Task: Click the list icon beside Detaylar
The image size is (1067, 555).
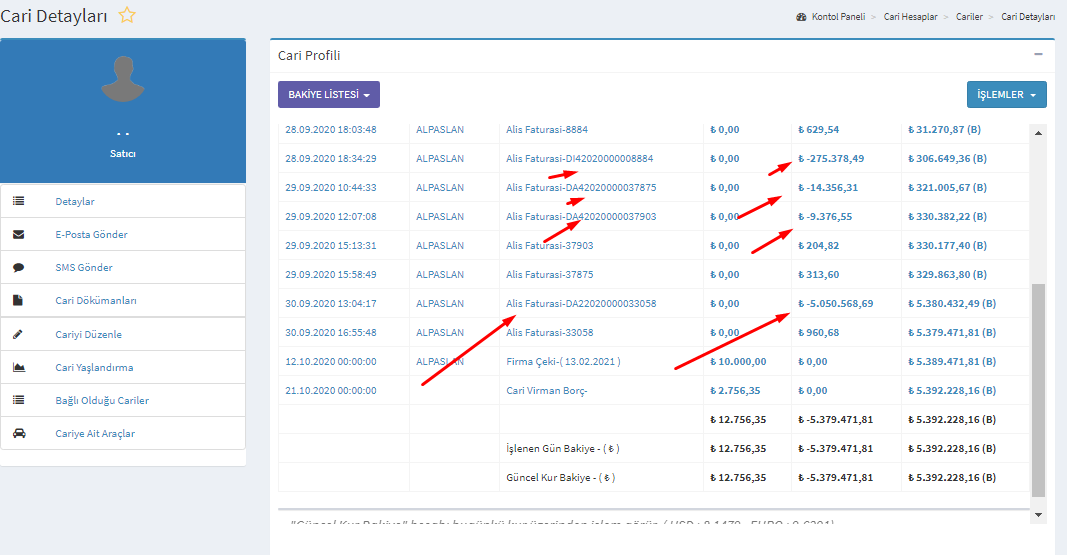Action: pos(18,201)
